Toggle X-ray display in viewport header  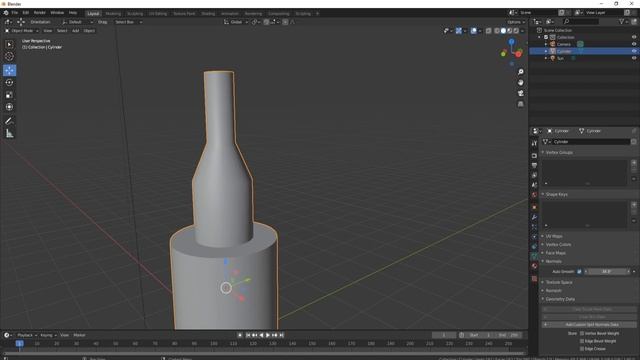pyautogui.click(x=489, y=31)
